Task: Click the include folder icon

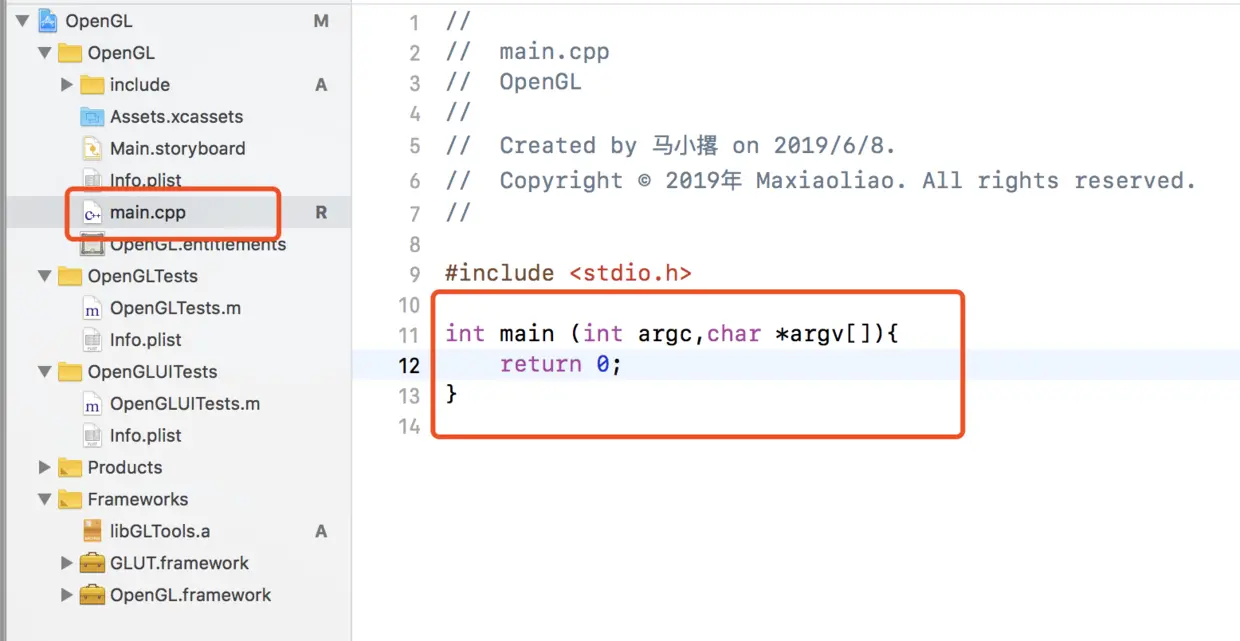Action: [x=92, y=85]
